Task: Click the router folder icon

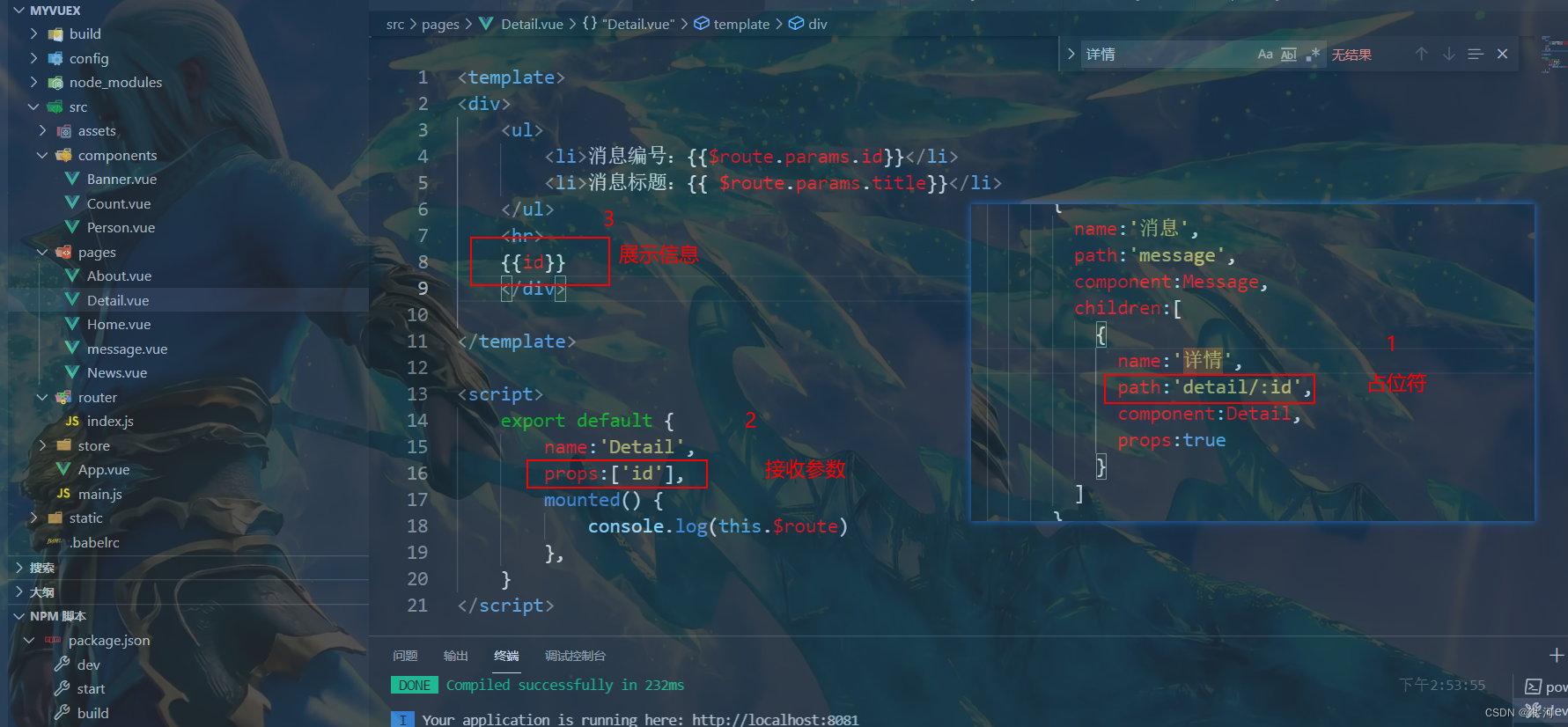Action: point(63,397)
